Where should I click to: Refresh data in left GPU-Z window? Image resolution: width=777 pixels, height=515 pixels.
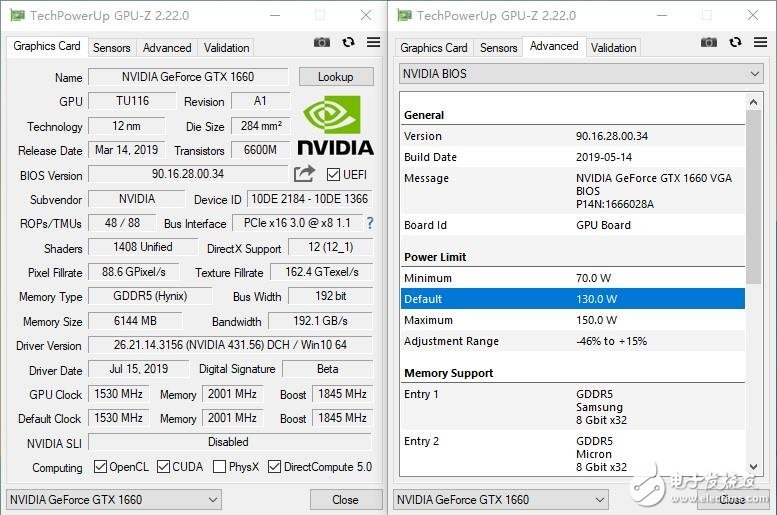point(348,42)
